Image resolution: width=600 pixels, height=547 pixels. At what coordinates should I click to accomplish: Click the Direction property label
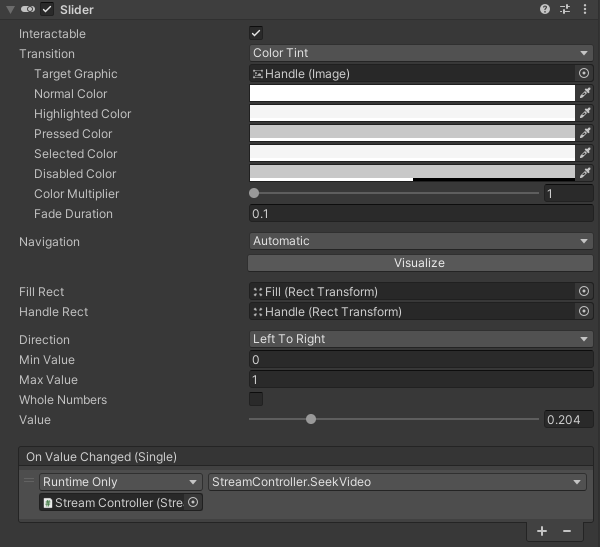pyautogui.click(x=44, y=340)
